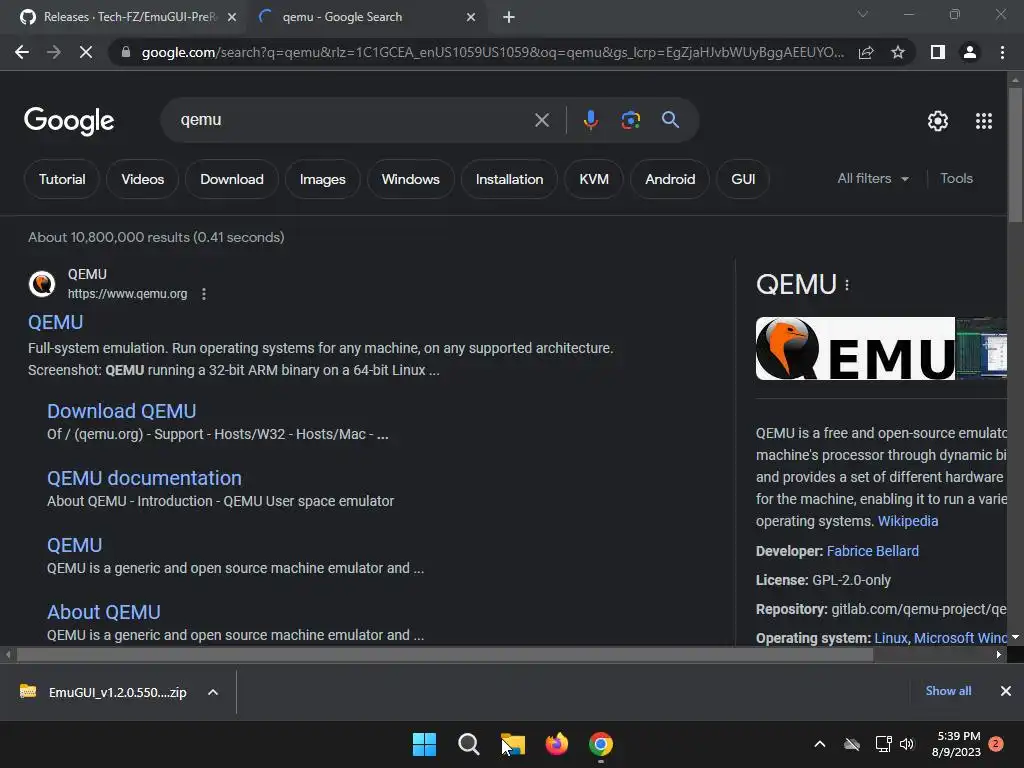Open the Windows Start menu
Image resolution: width=1024 pixels, height=768 pixels.
pos(424,744)
